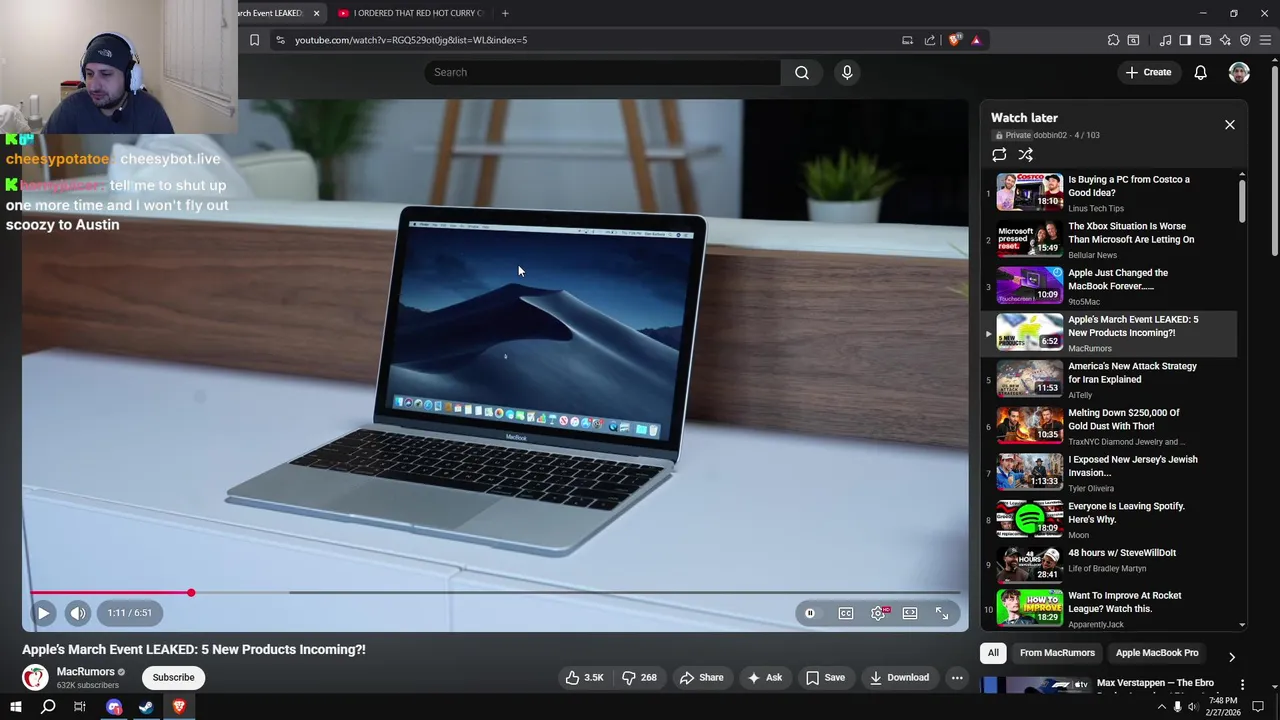Click the Download button
The width and height of the screenshot is (1280, 720).
[x=900, y=677]
